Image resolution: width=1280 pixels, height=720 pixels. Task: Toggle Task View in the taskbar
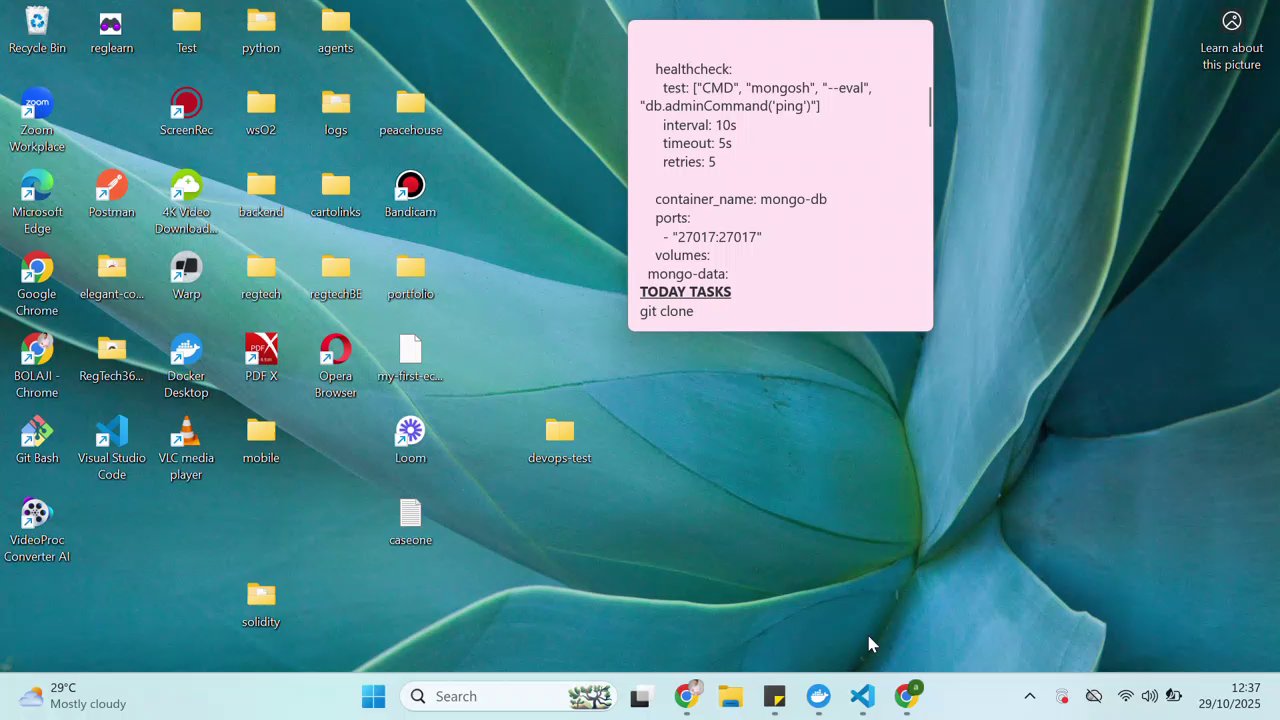pos(640,697)
